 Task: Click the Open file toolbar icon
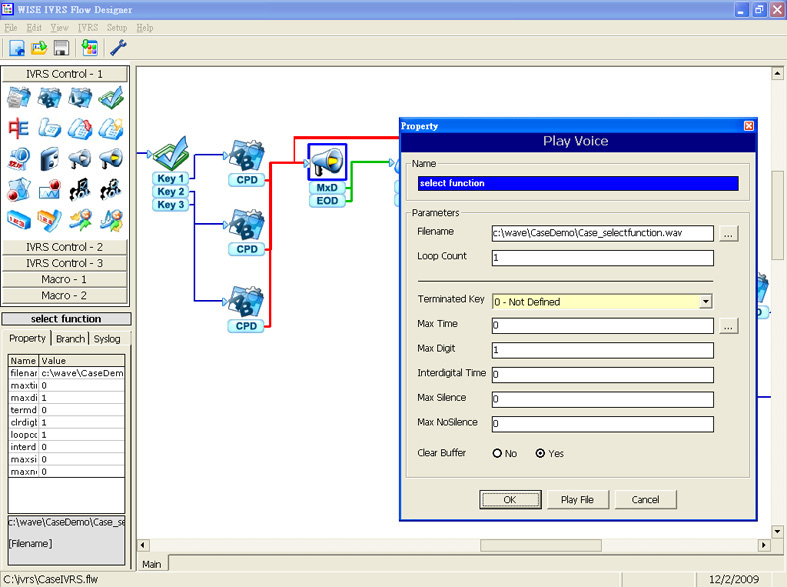[39, 48]
